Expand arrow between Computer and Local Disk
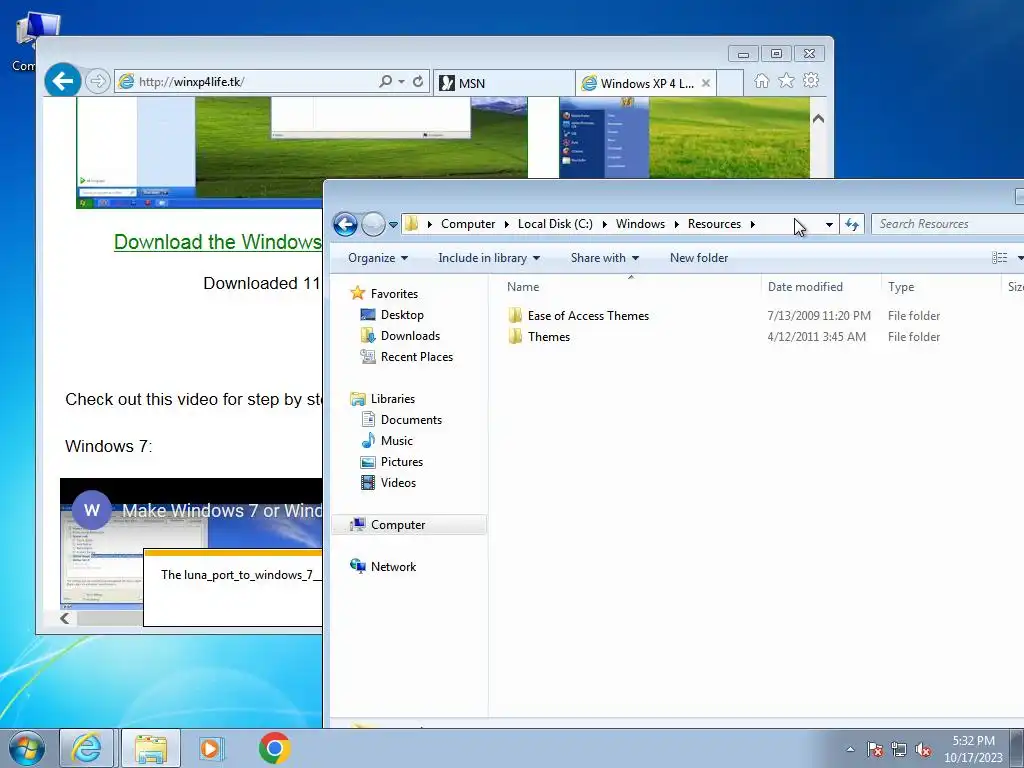This screenshot has height=768, width=1024. 507,224
